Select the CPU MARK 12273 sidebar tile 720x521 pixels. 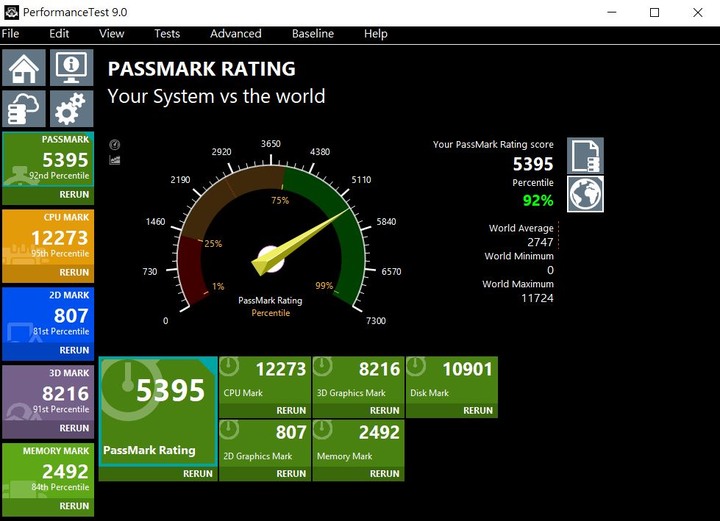[48, 237]
